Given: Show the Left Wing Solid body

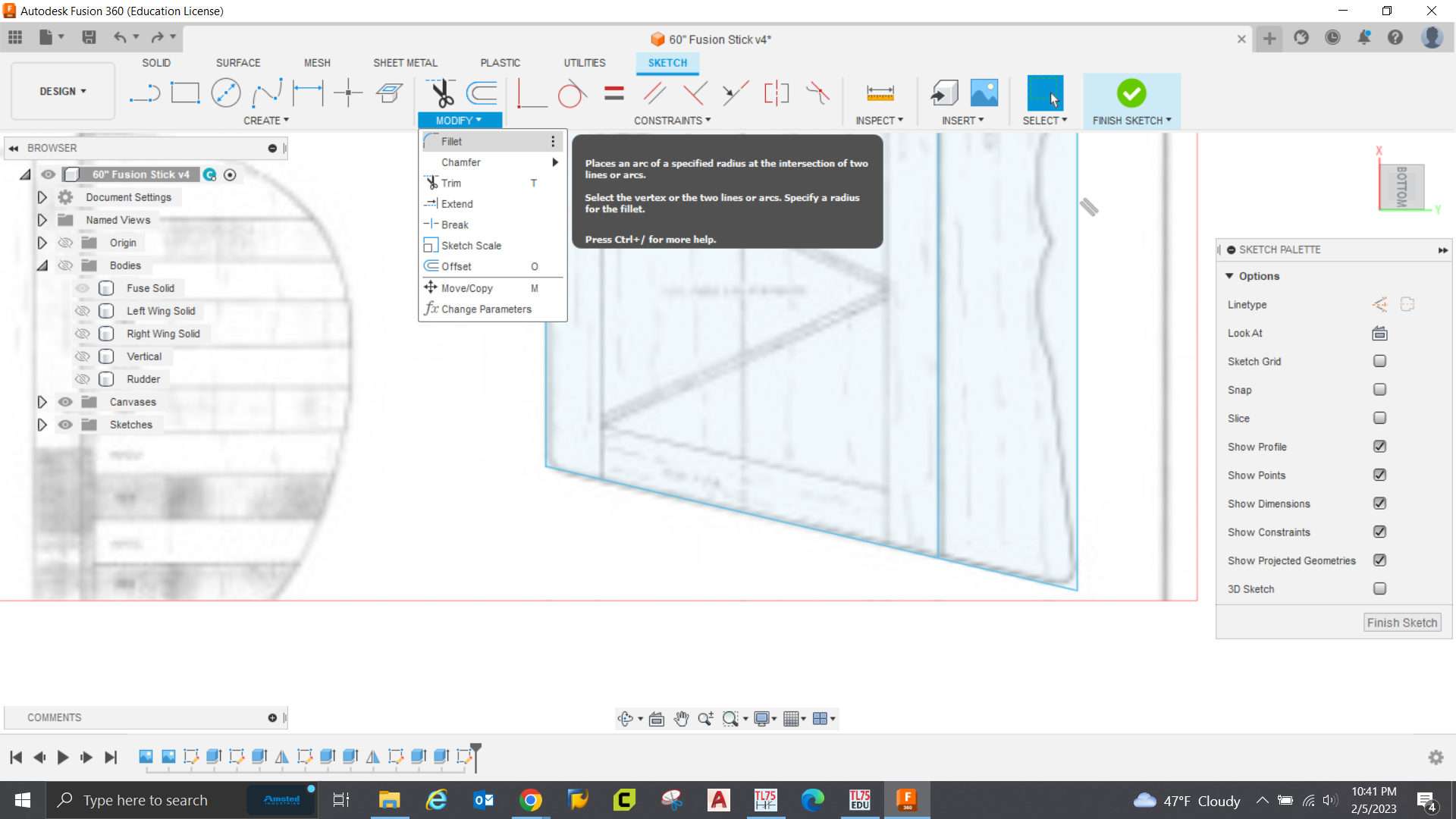Looking at the screenshot, I should pyautogui.click(x=83, y=311).
